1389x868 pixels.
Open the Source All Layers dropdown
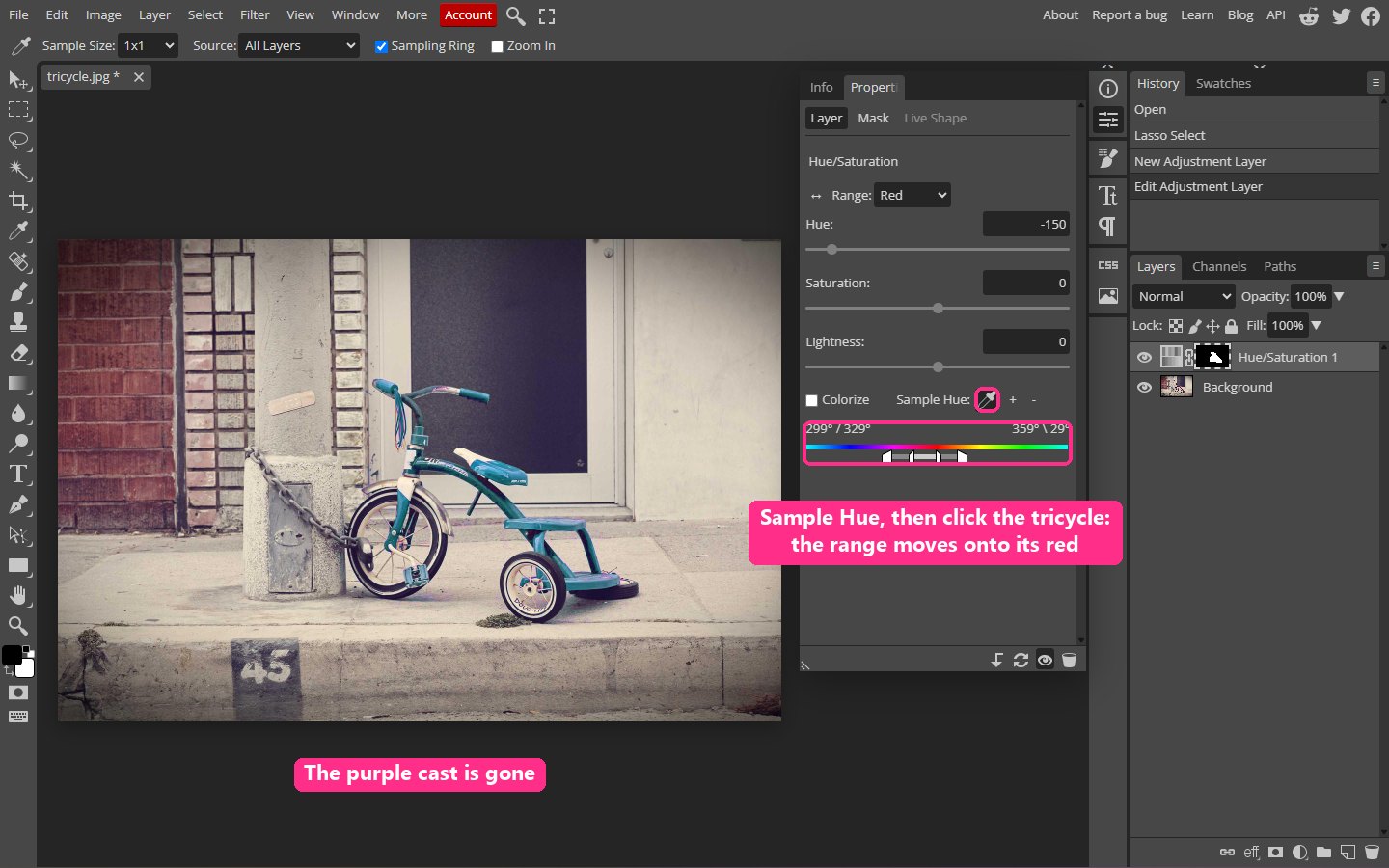[299, 45]
